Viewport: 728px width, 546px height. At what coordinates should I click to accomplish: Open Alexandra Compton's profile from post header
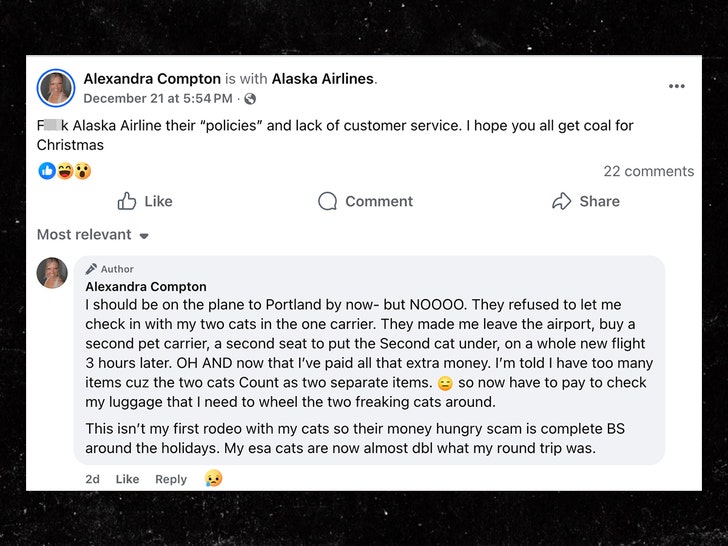coord(151,78)
